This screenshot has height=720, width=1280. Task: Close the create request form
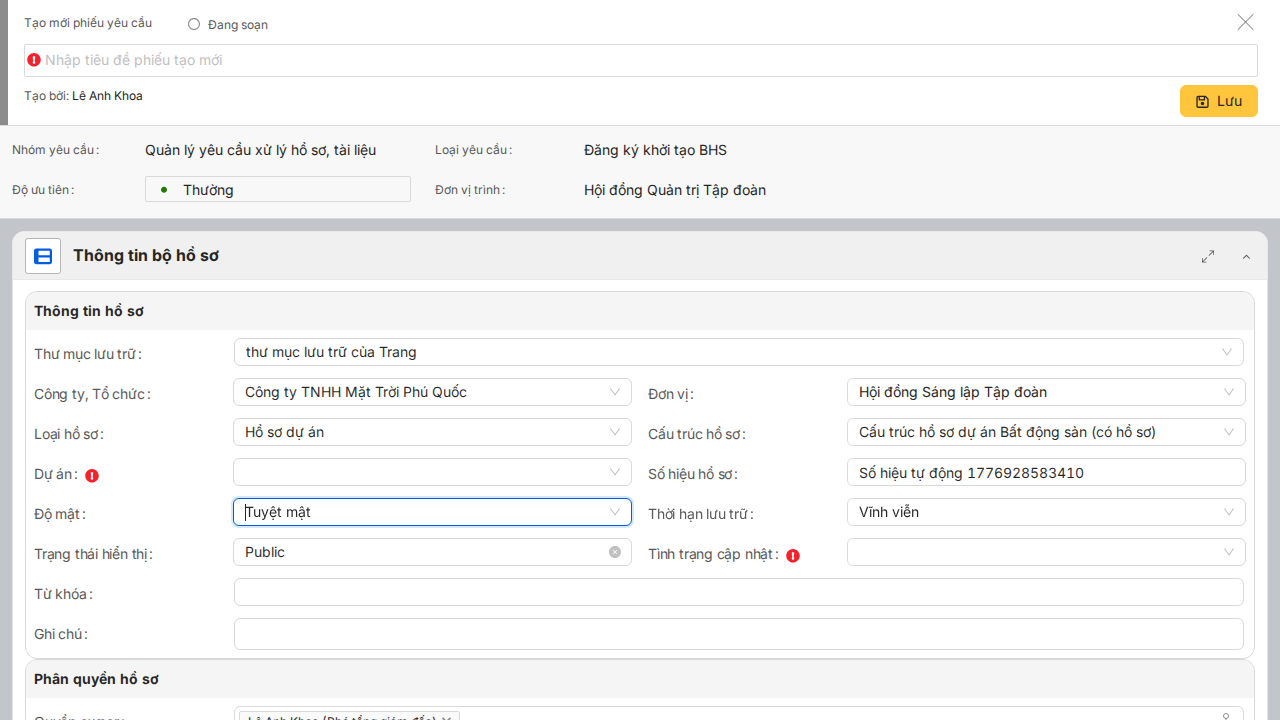(1245, 22)
